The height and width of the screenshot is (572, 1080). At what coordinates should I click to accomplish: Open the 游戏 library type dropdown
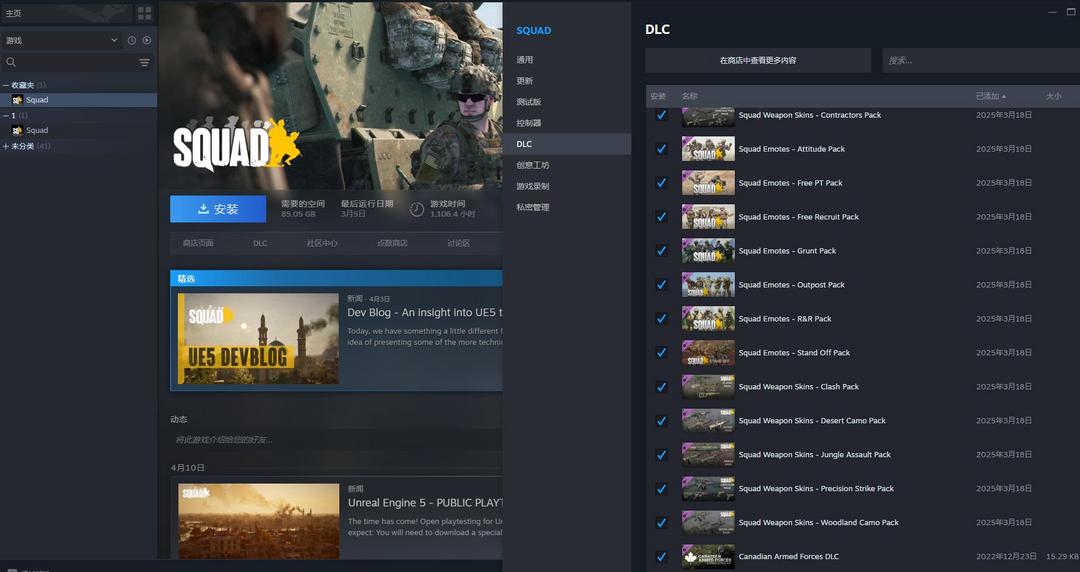tap(62, 41)
